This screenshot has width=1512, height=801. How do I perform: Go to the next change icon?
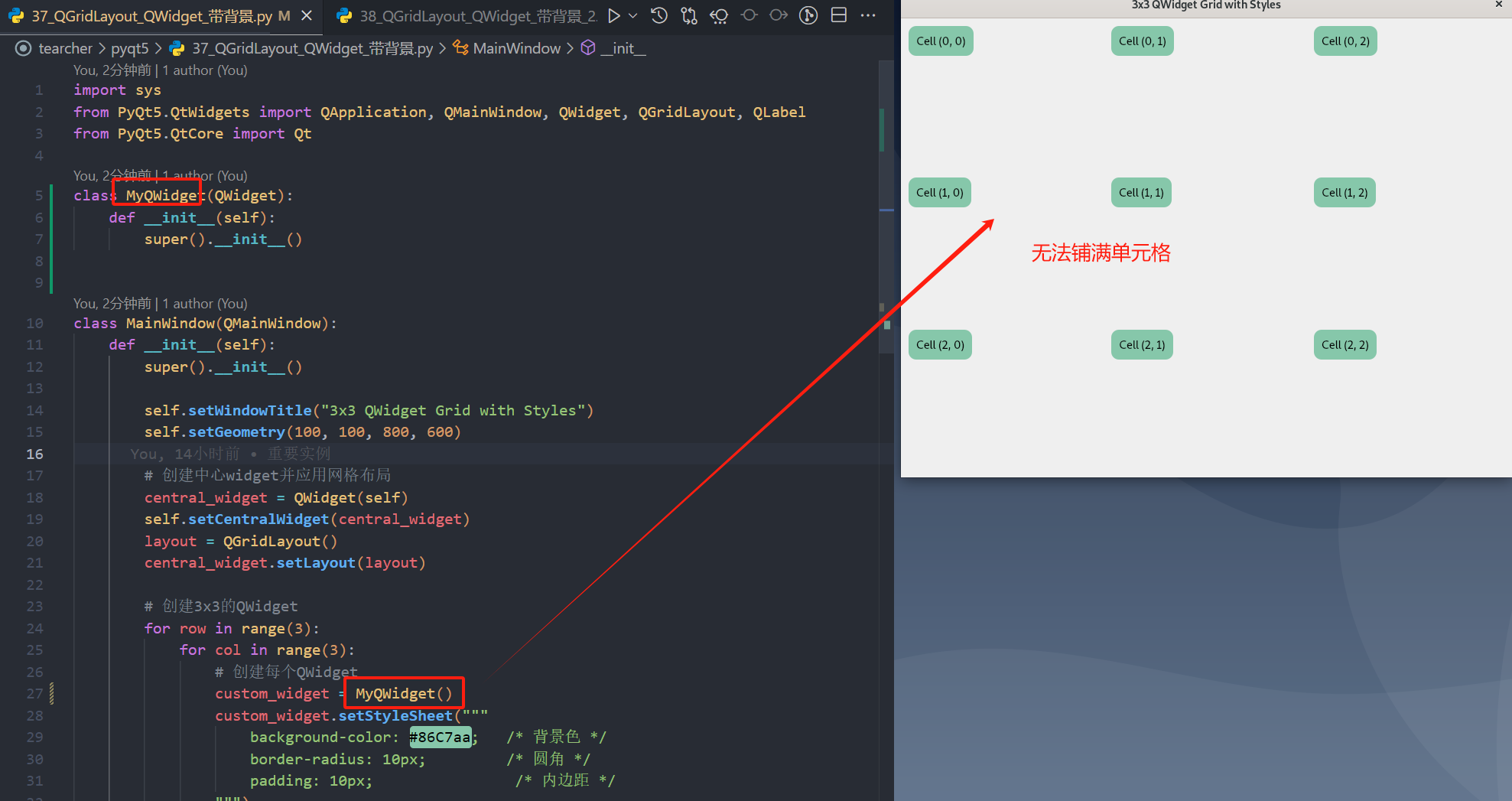[779, 15]
